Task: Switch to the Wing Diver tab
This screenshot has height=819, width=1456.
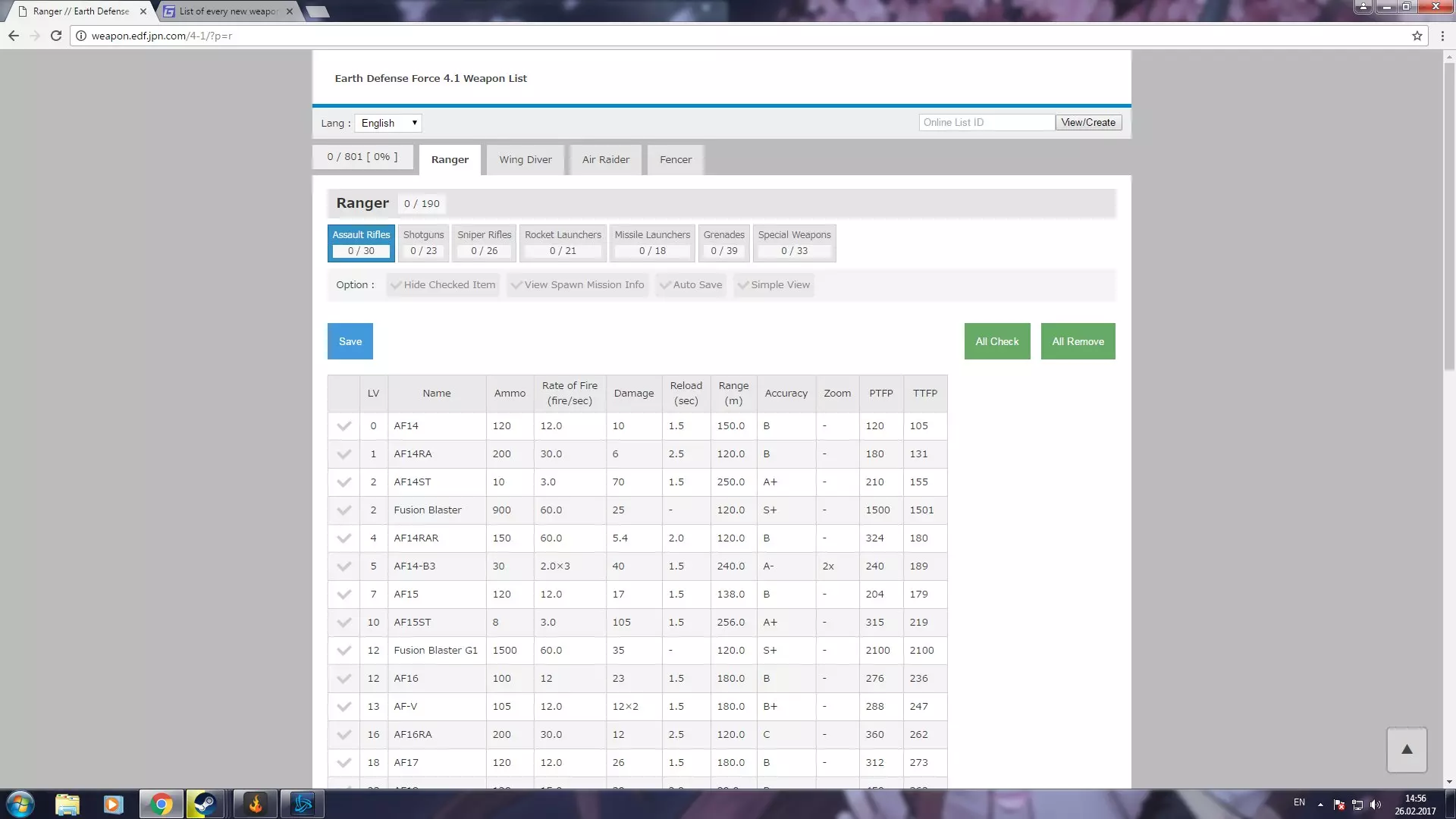Action: click(x=525, y=160)
